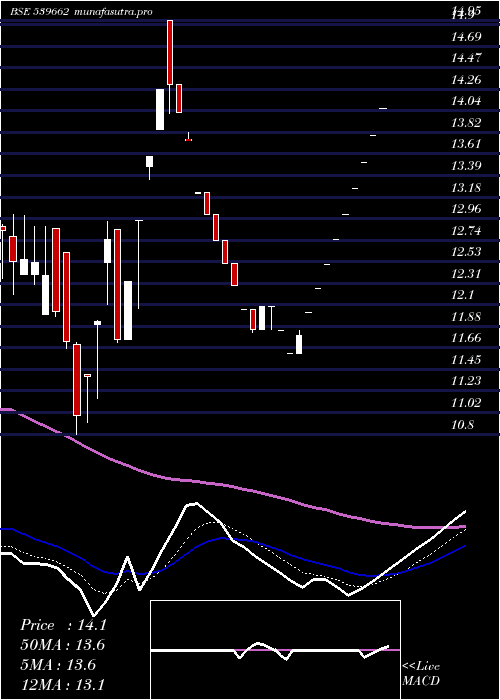Click the 5MA : 13.6 readout
The height and width of the screenshot is (700, 500).
coord(58,665)
